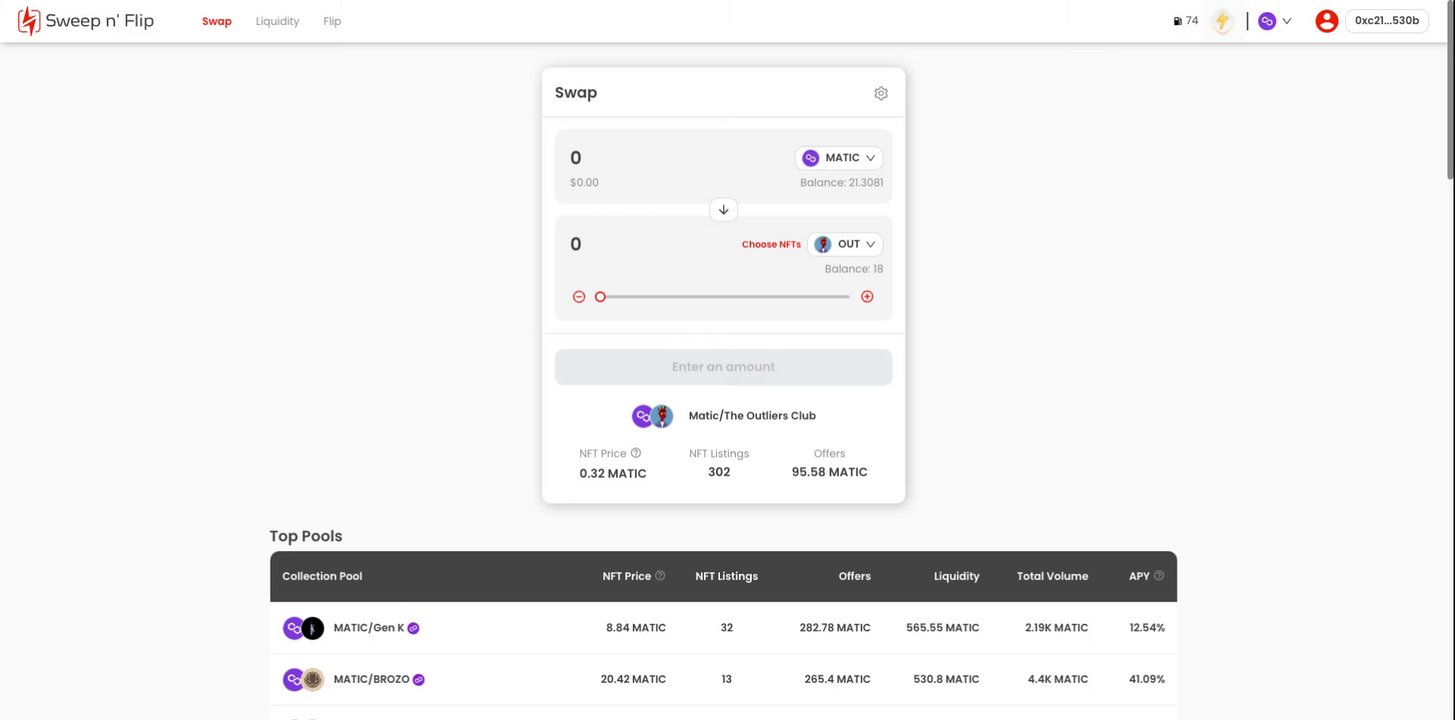This screenshot has width=1455, height=720.
Task: Click the Matic/The Outliers Club pair icon
Action: point(652,416)
